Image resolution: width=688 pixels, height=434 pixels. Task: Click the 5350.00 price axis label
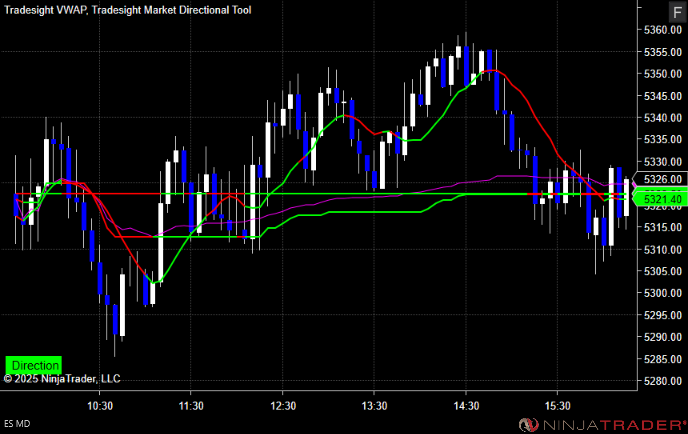tap(663, 74)
